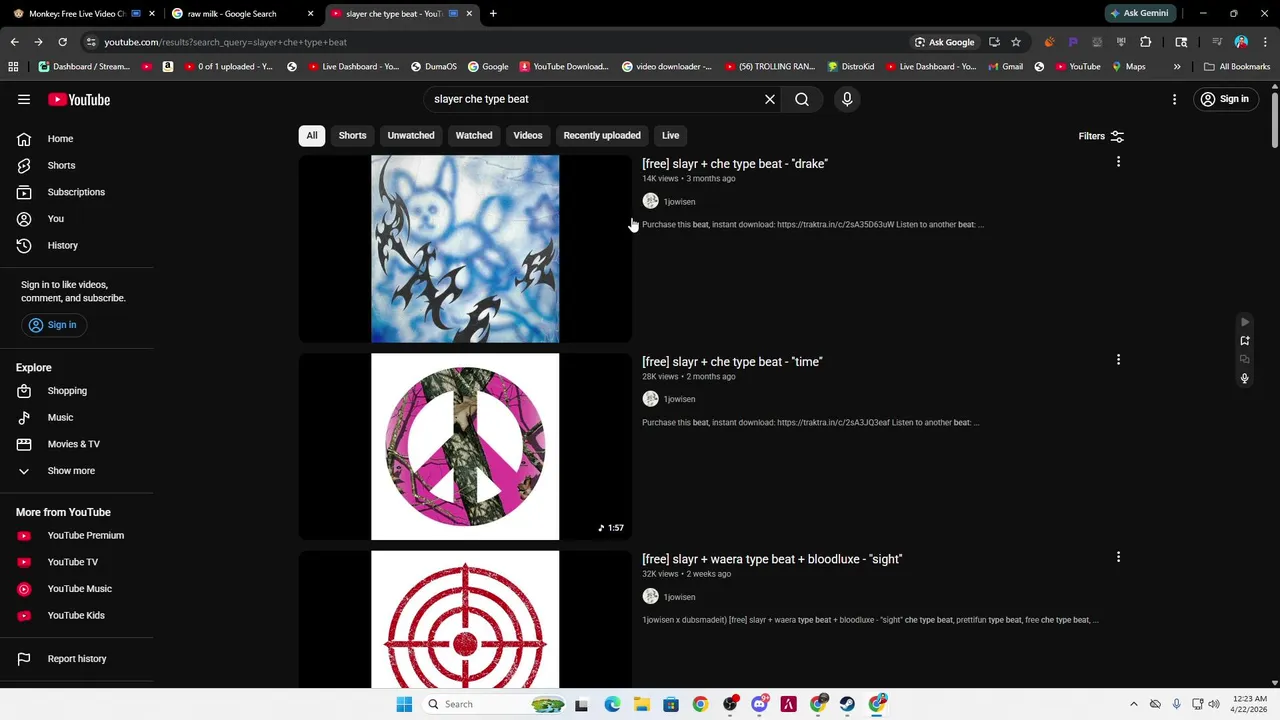This screenshot has height=720, width=1280.
Task: Open the Maps bookmark
Action: click(x=1128, y=67)
